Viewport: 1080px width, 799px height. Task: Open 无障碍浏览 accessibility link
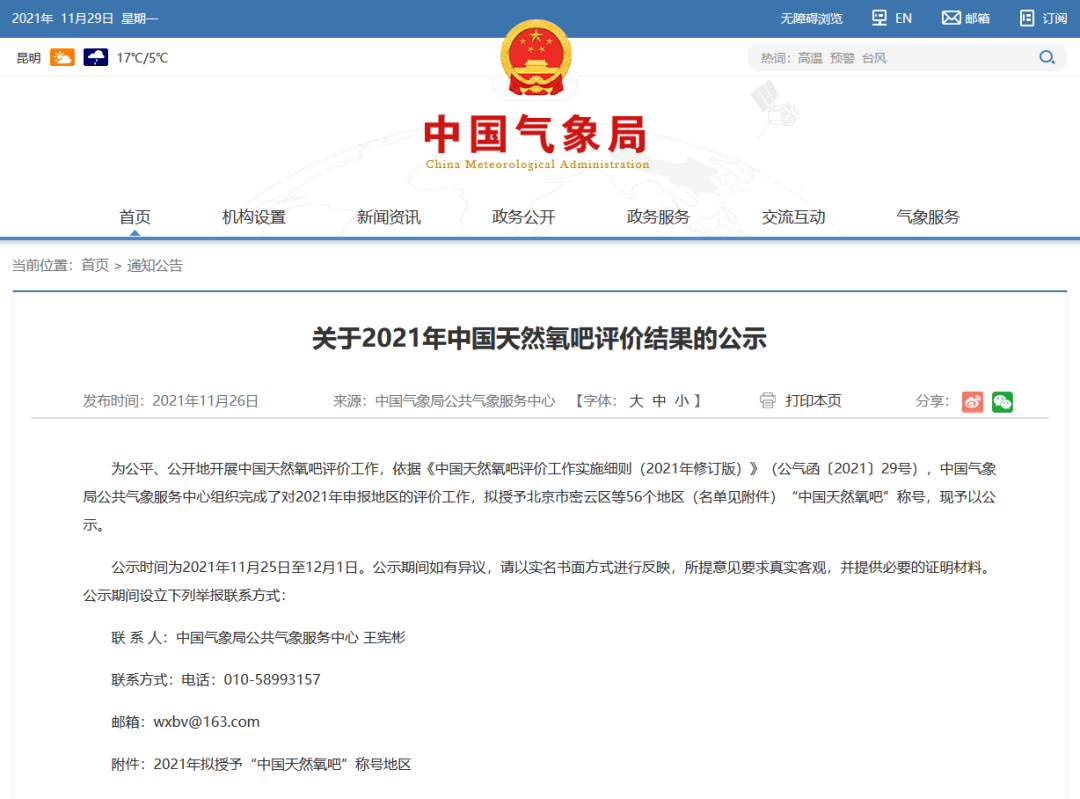810,17
